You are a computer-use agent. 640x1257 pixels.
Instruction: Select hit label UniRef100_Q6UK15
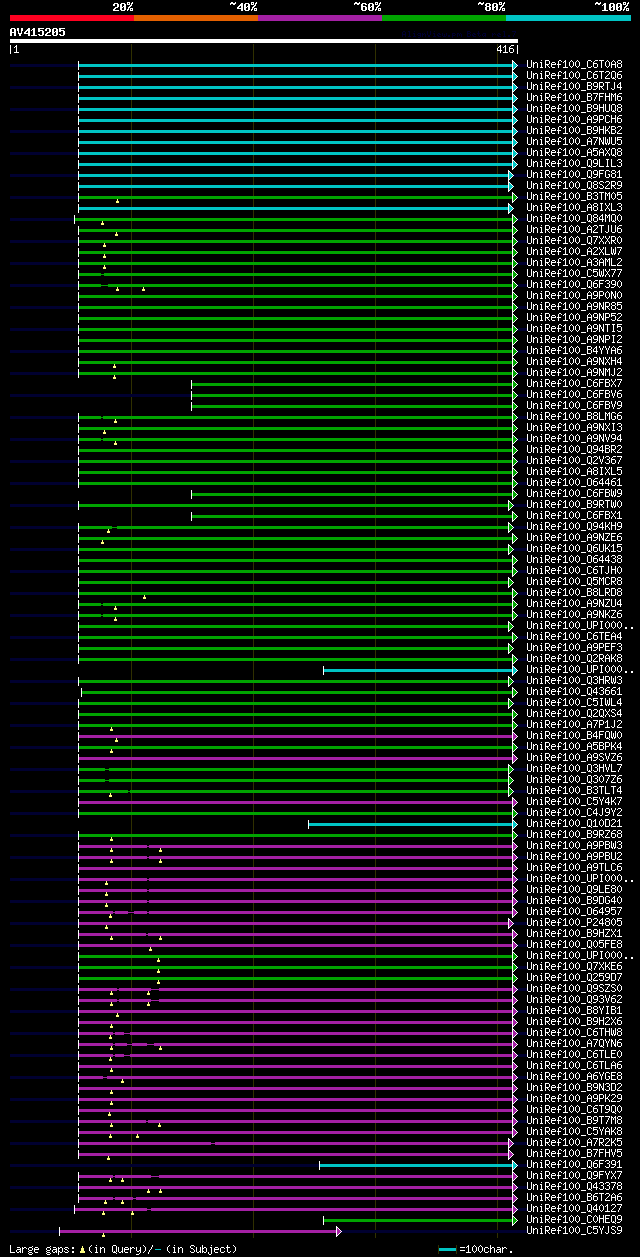[574, 549]
